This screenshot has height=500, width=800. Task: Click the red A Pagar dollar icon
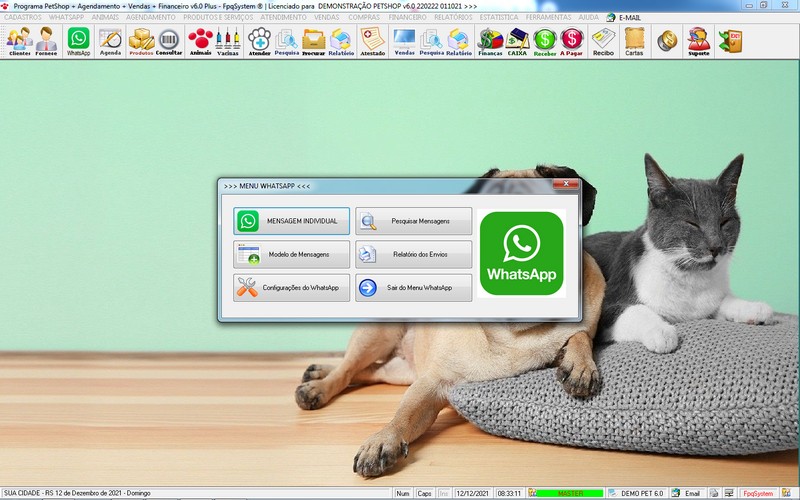point(571,41)
